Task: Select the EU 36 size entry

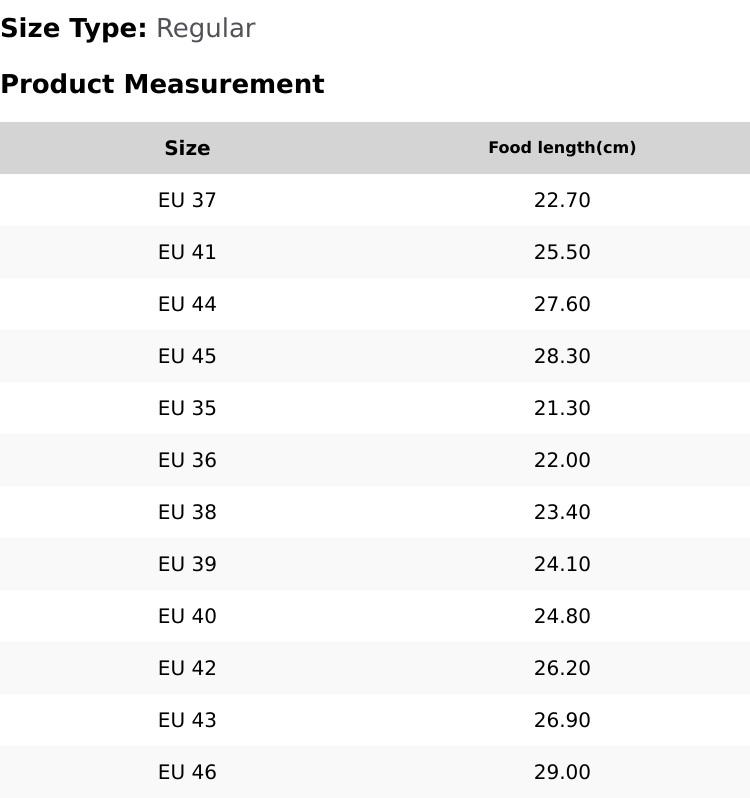Action: point(187,460)
